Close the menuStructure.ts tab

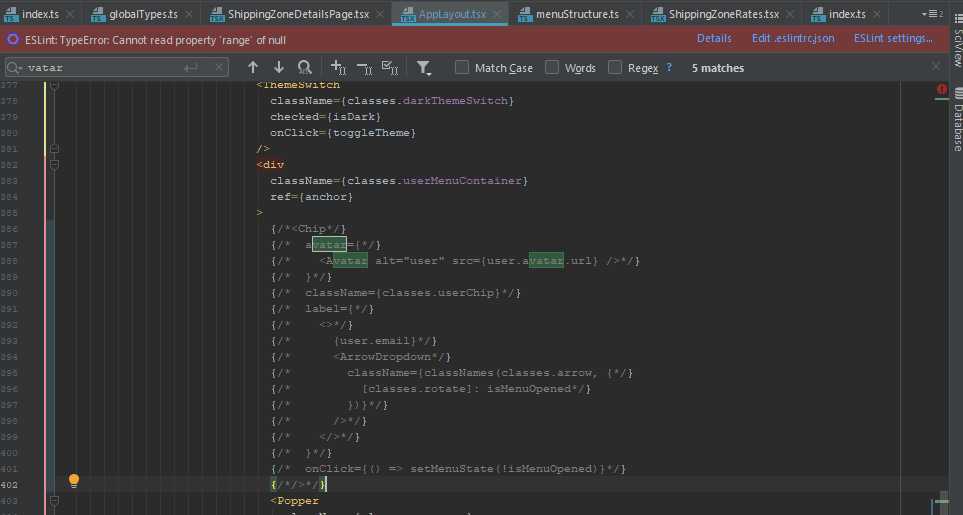pyautogui.click(x=630, y=14)
